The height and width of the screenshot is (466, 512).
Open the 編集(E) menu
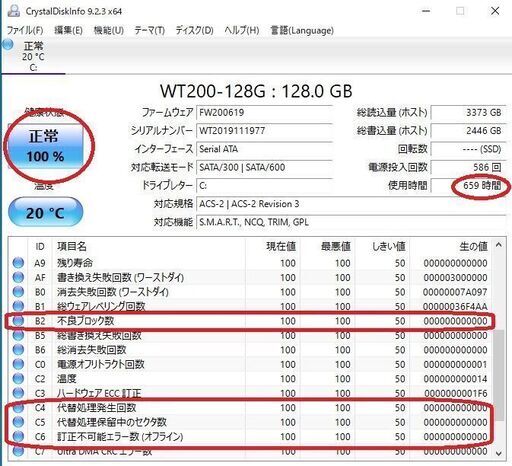68,30
